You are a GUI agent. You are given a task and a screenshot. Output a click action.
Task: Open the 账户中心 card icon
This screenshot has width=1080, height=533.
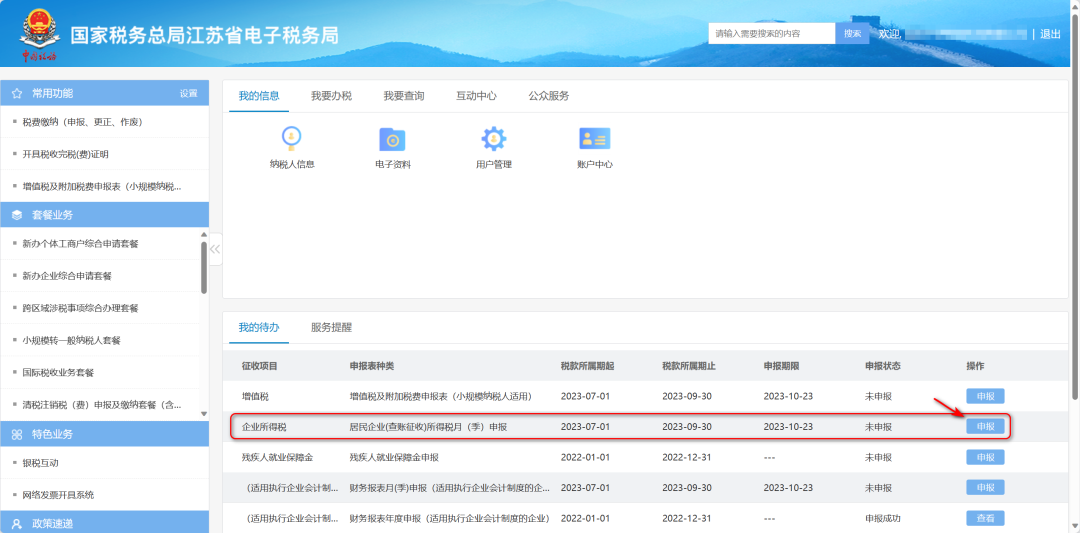pos(594,139)
